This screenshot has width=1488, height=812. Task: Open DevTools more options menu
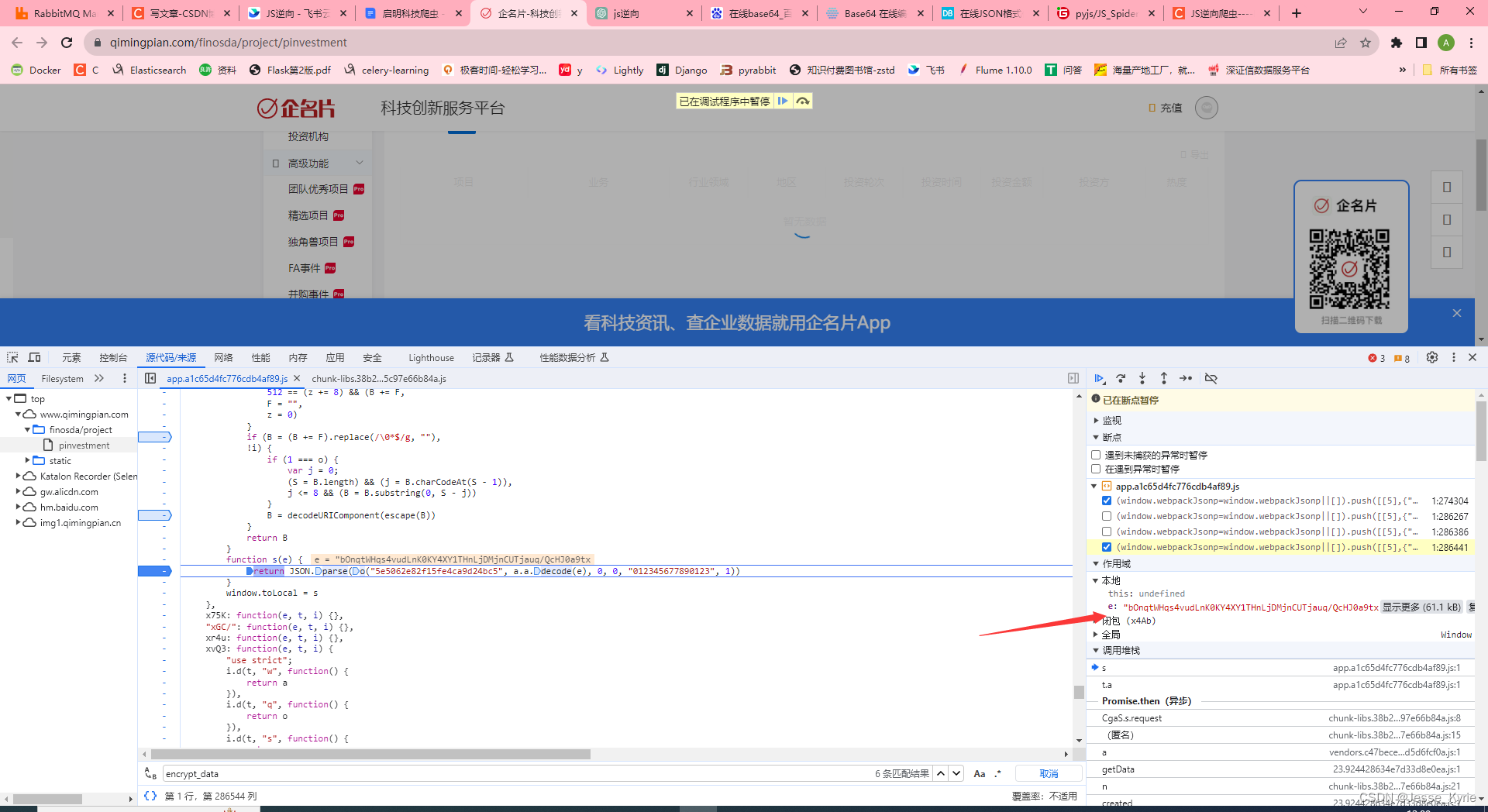coord(1454,357)
